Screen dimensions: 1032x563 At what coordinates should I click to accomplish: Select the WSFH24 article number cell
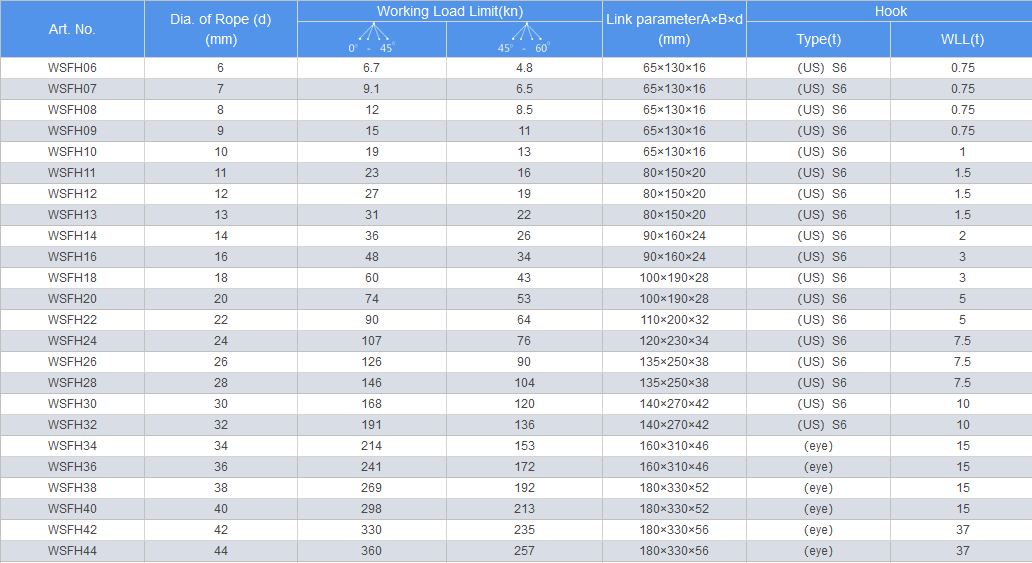pos(72,341)
